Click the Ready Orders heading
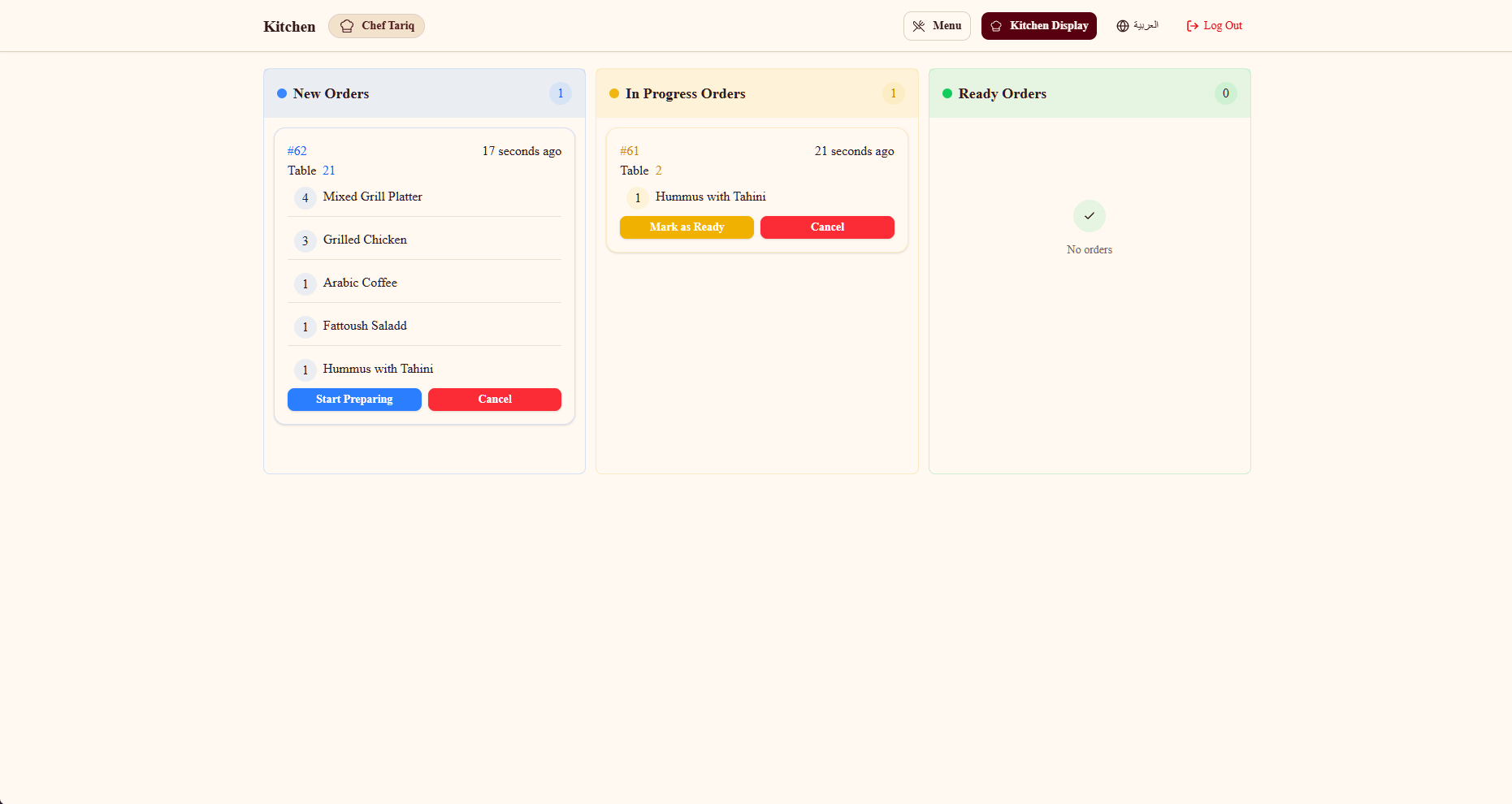The image size is (1512, 804). [x=1003, y=93]
